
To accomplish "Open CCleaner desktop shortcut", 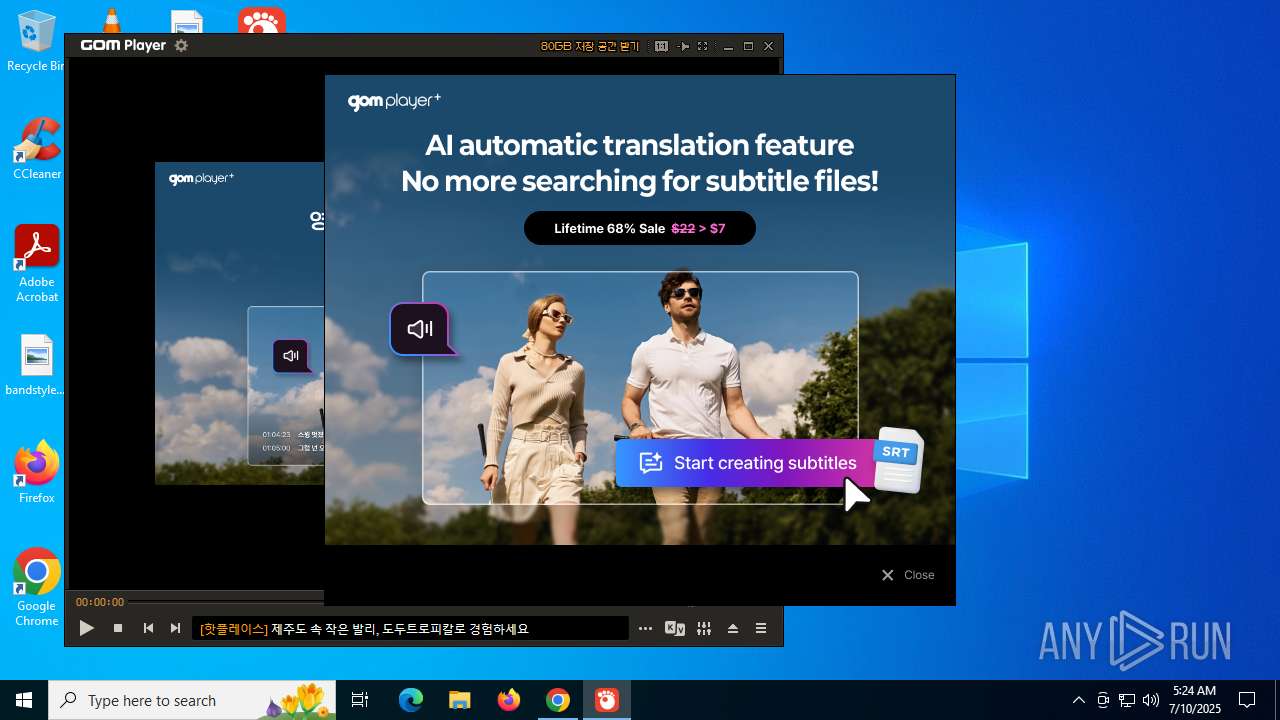I will tap(37, 150).
